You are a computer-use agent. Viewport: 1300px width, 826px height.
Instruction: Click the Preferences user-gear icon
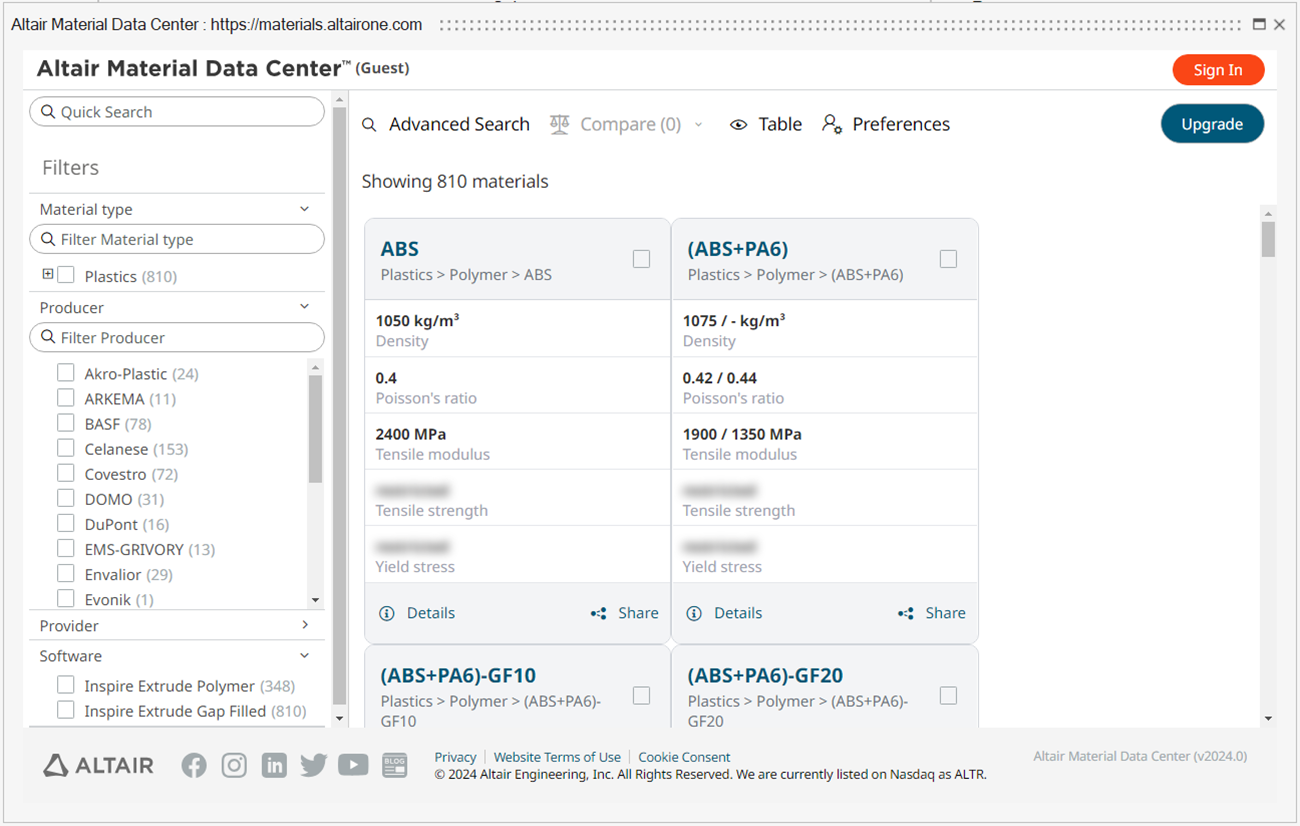pyautogui.click(x=831, y=124)
